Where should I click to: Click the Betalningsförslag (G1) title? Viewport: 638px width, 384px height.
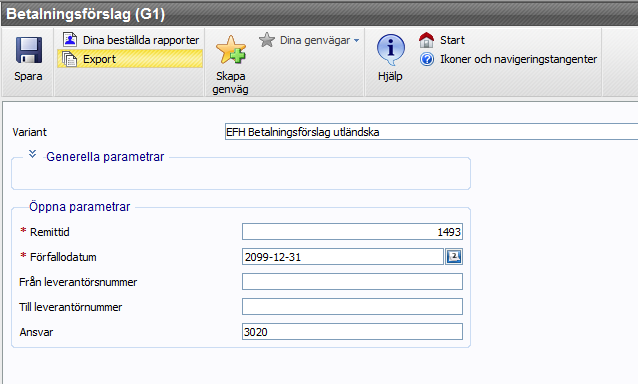pos(85,14)
